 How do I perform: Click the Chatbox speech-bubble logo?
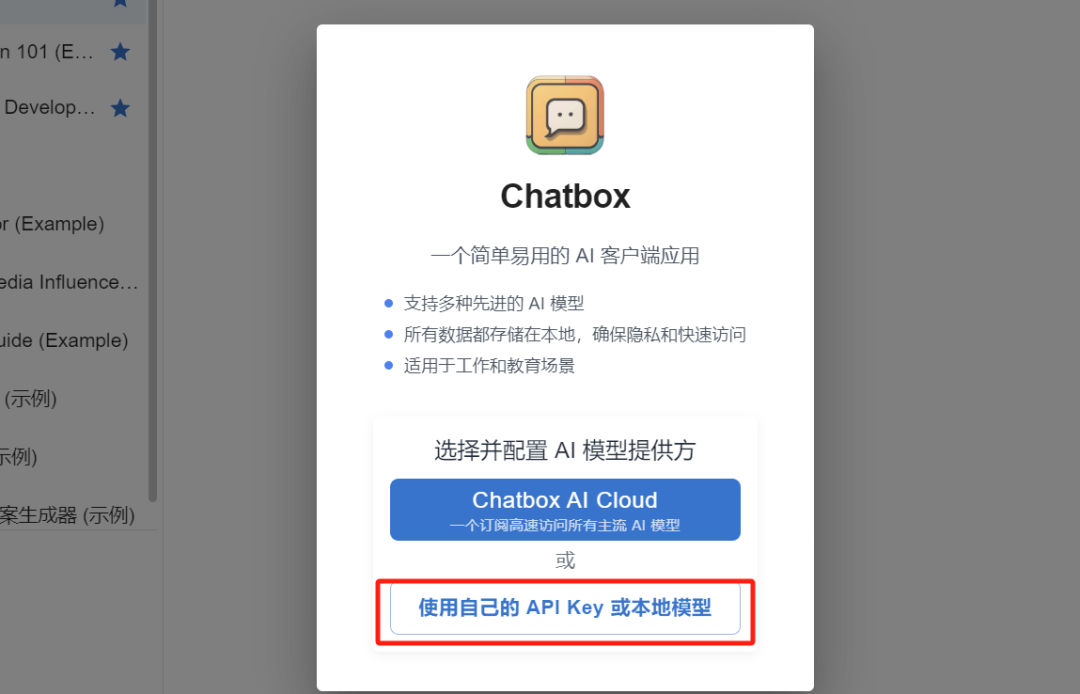point(565,115)
